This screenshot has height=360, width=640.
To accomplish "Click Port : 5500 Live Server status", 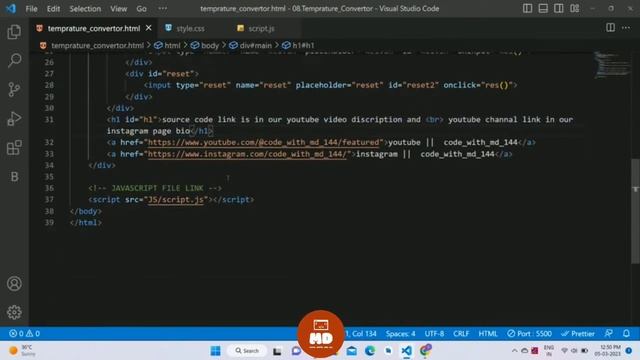I will (529, 333).
